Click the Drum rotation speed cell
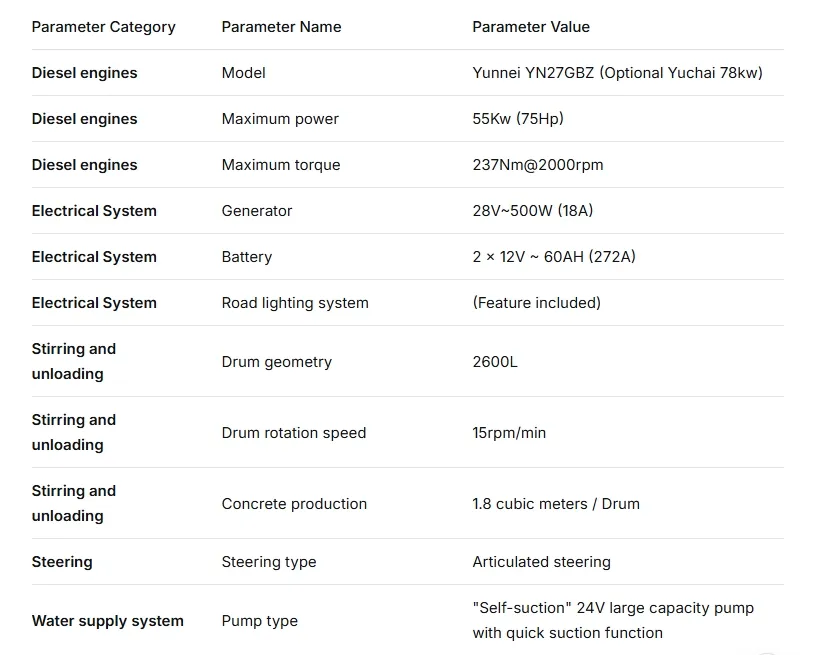Image resolution: width=839 pixels, height=655 pixels. tap(294, 433)
